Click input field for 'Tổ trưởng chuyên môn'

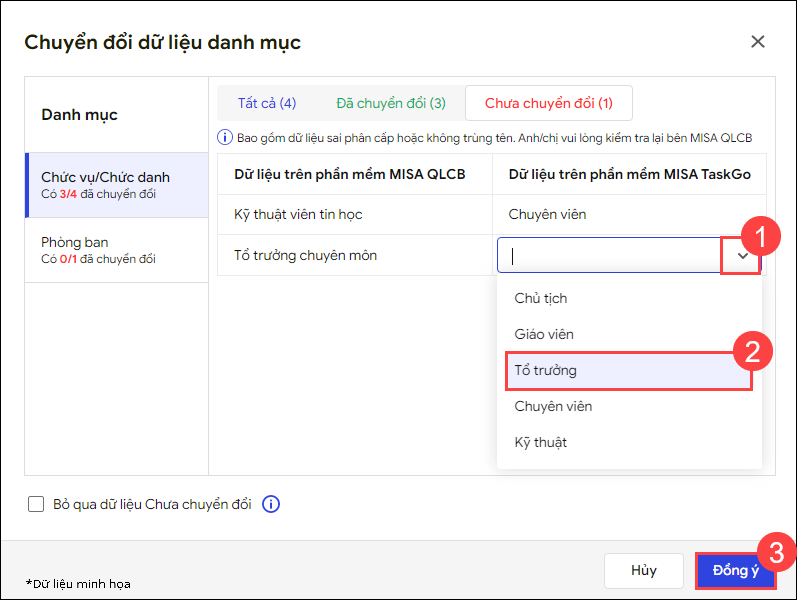[610, 256]
